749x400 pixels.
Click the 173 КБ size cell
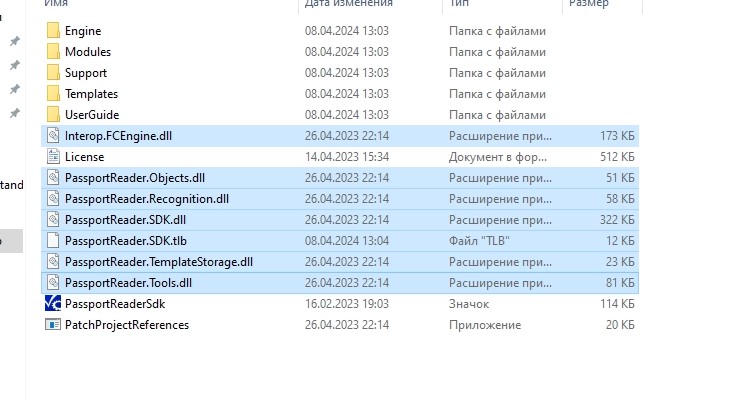pyautogui.click(x=617, y=136)
